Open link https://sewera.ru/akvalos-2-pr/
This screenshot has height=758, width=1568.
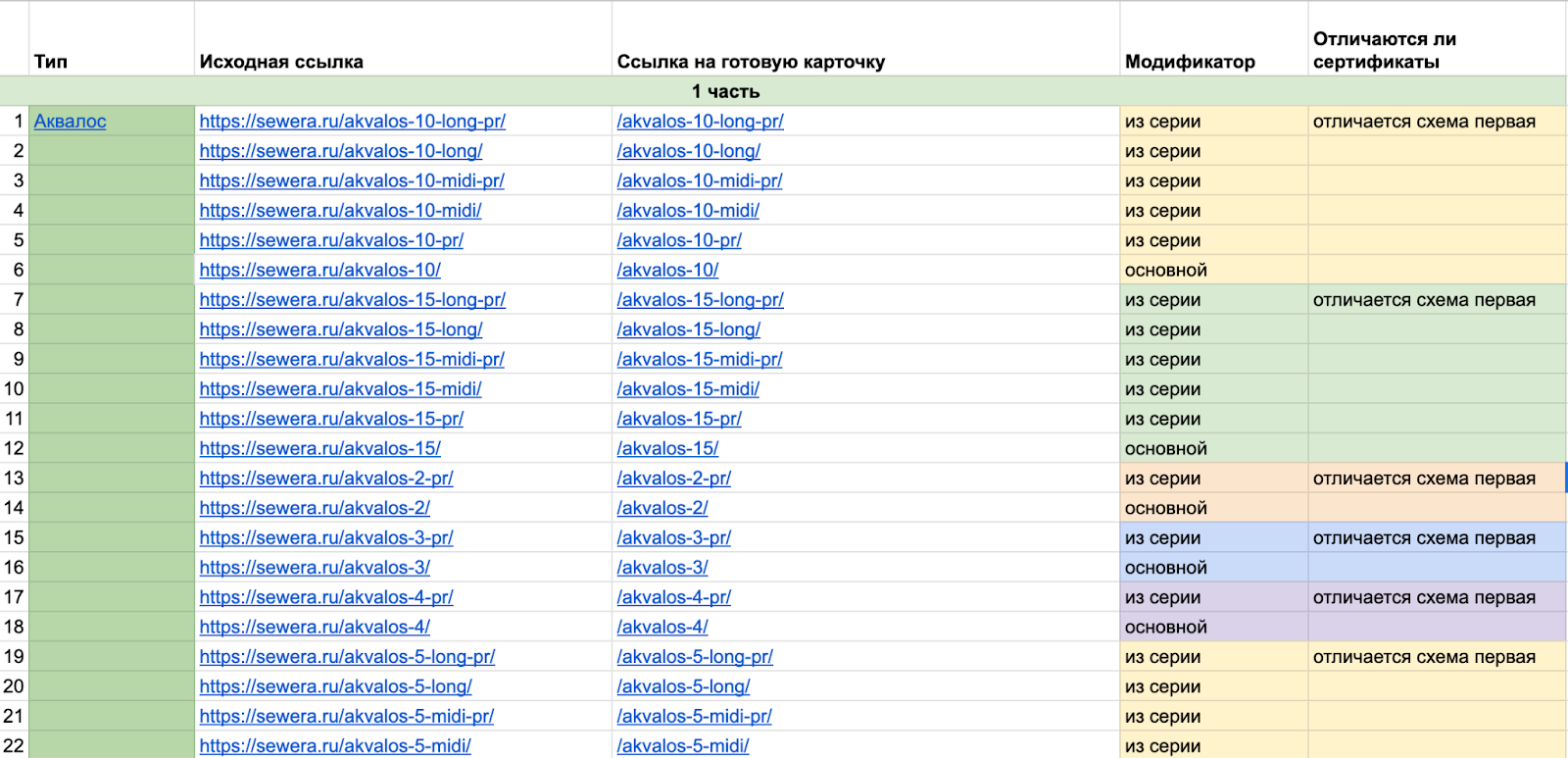point(326,479)
